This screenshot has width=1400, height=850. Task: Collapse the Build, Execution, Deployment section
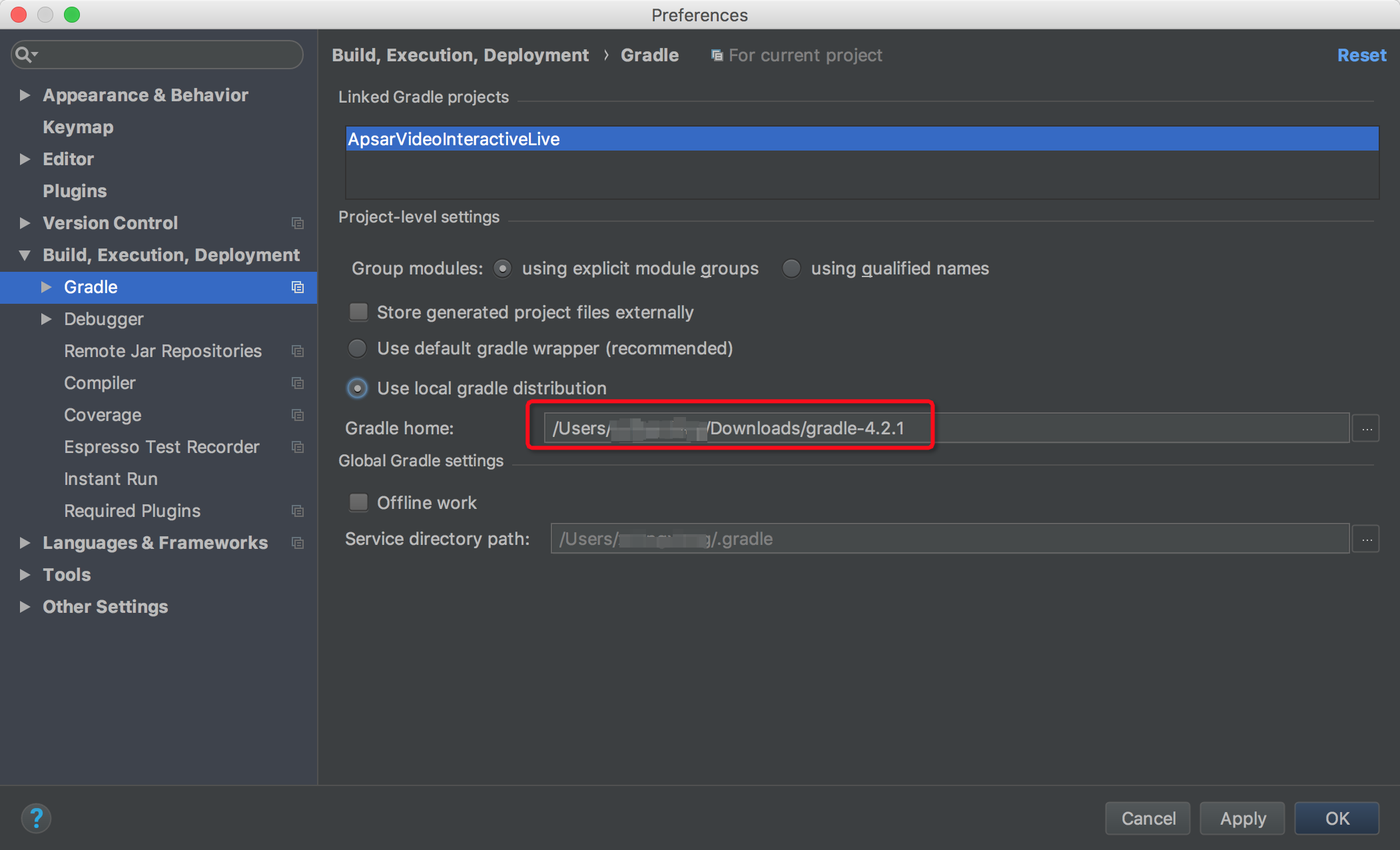pyautogui.click(x=25, y=255)
